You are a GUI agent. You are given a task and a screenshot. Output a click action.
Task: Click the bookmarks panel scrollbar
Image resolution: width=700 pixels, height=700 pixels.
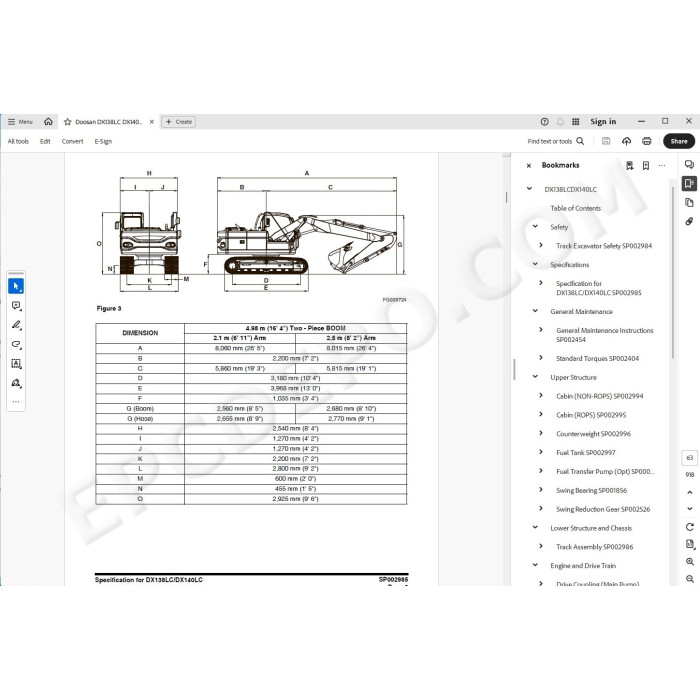point(673,272)
